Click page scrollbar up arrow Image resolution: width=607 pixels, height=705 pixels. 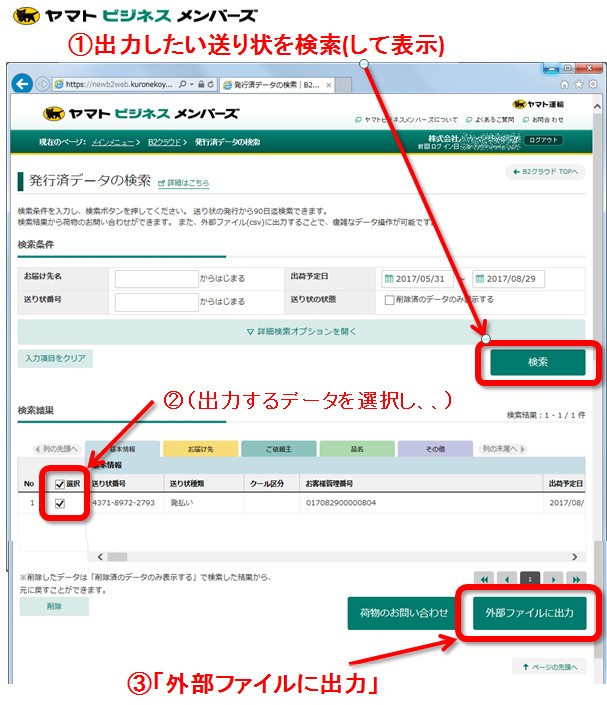tap(597, 107)
